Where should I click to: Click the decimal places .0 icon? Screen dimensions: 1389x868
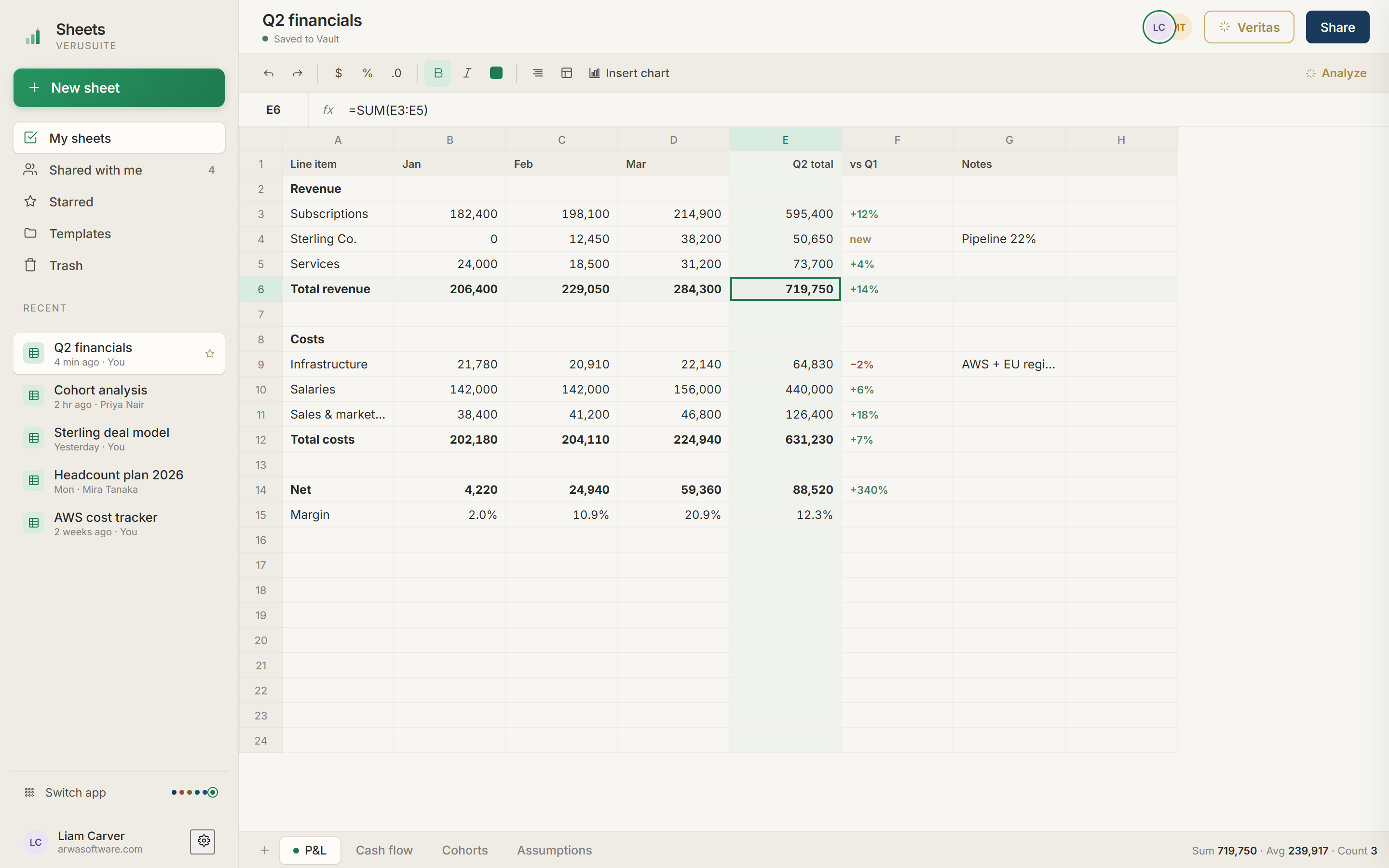click(396, 73)
